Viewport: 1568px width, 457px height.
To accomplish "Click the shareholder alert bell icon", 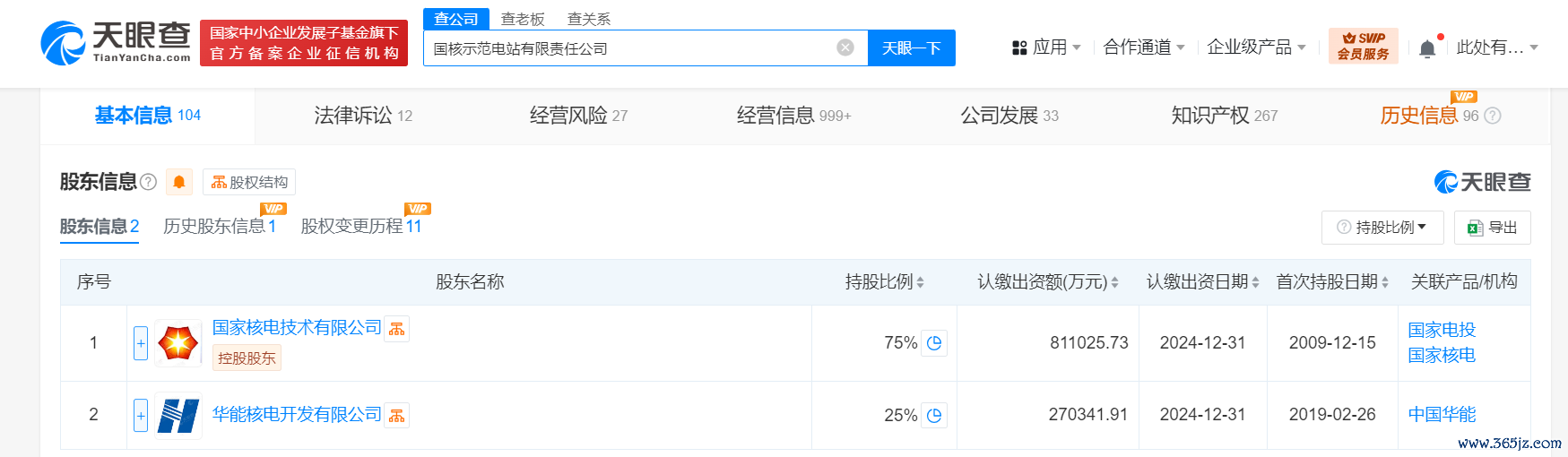I will point(179,182).
